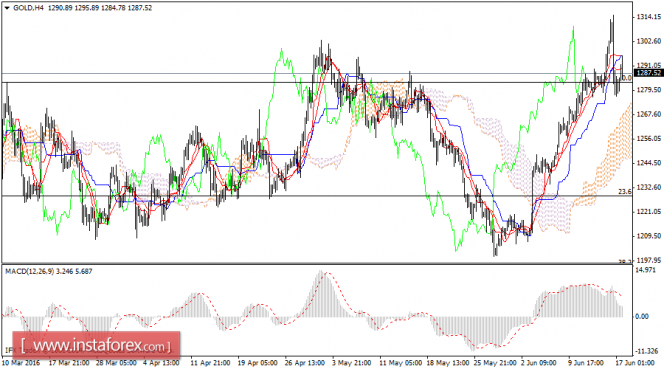Click the 9 Jun 17:00 date label

(x=586, y=363)
